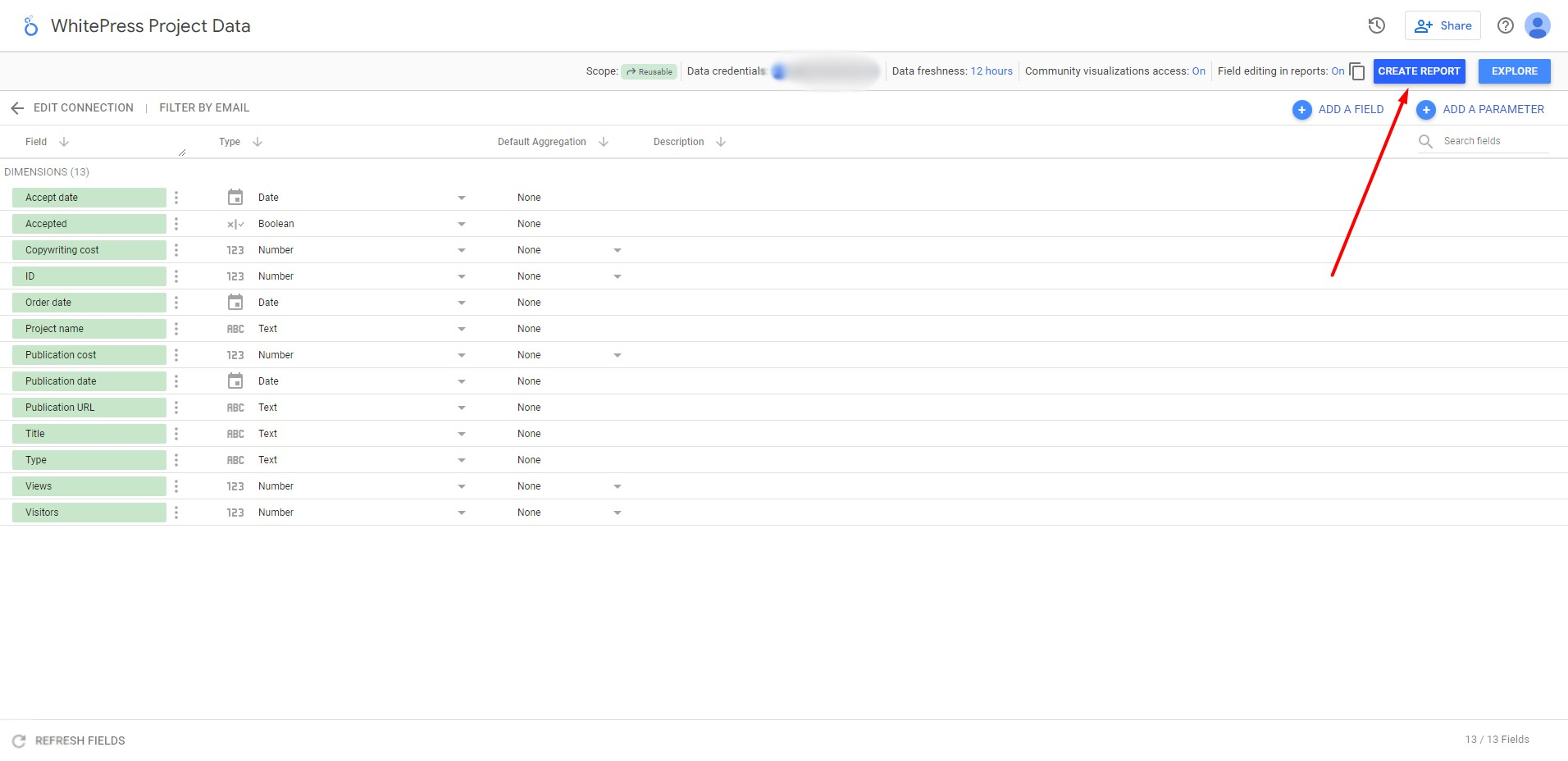The height and width of the screenshot is (761, 1568).
Task: Open the type dropdown for Accepted Boolean
Action: (462, 224)
